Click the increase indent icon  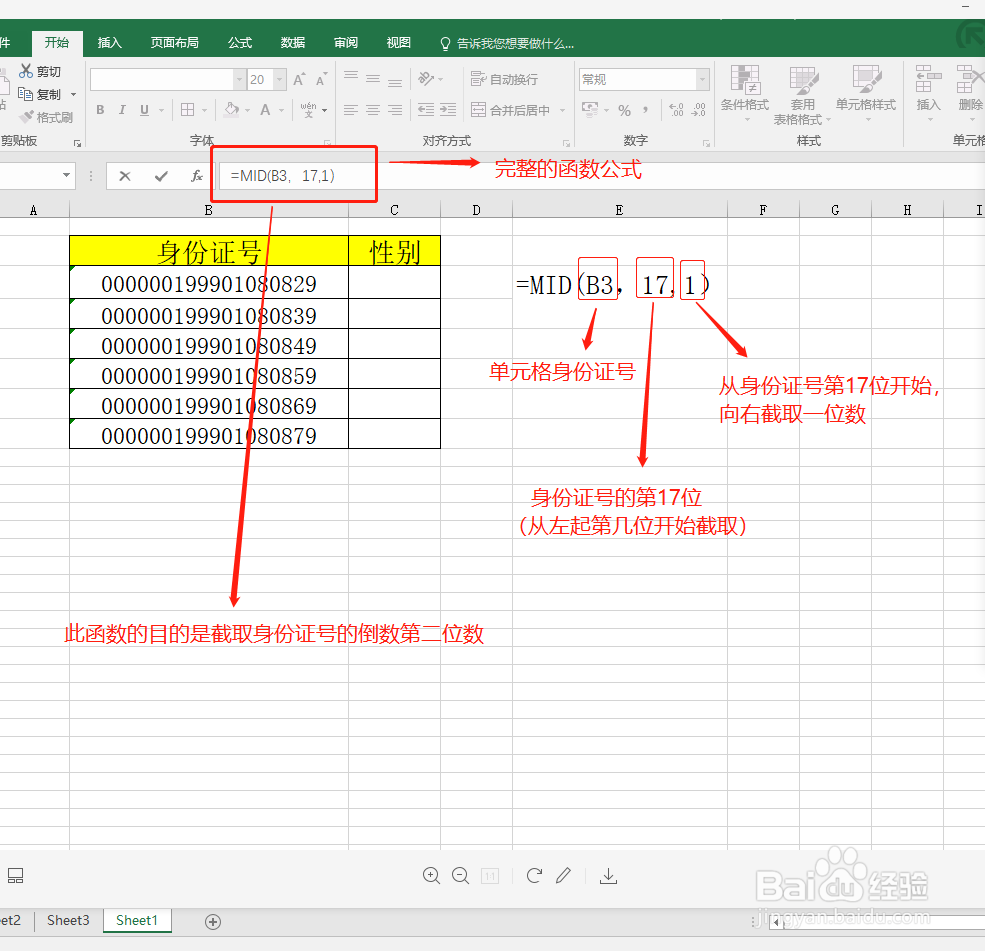448,111
